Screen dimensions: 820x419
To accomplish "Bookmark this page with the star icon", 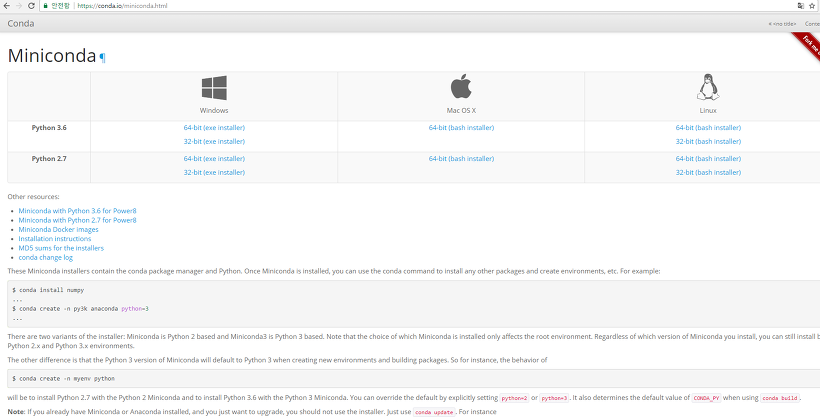I will pyautogui.click(x=812, y=6).
